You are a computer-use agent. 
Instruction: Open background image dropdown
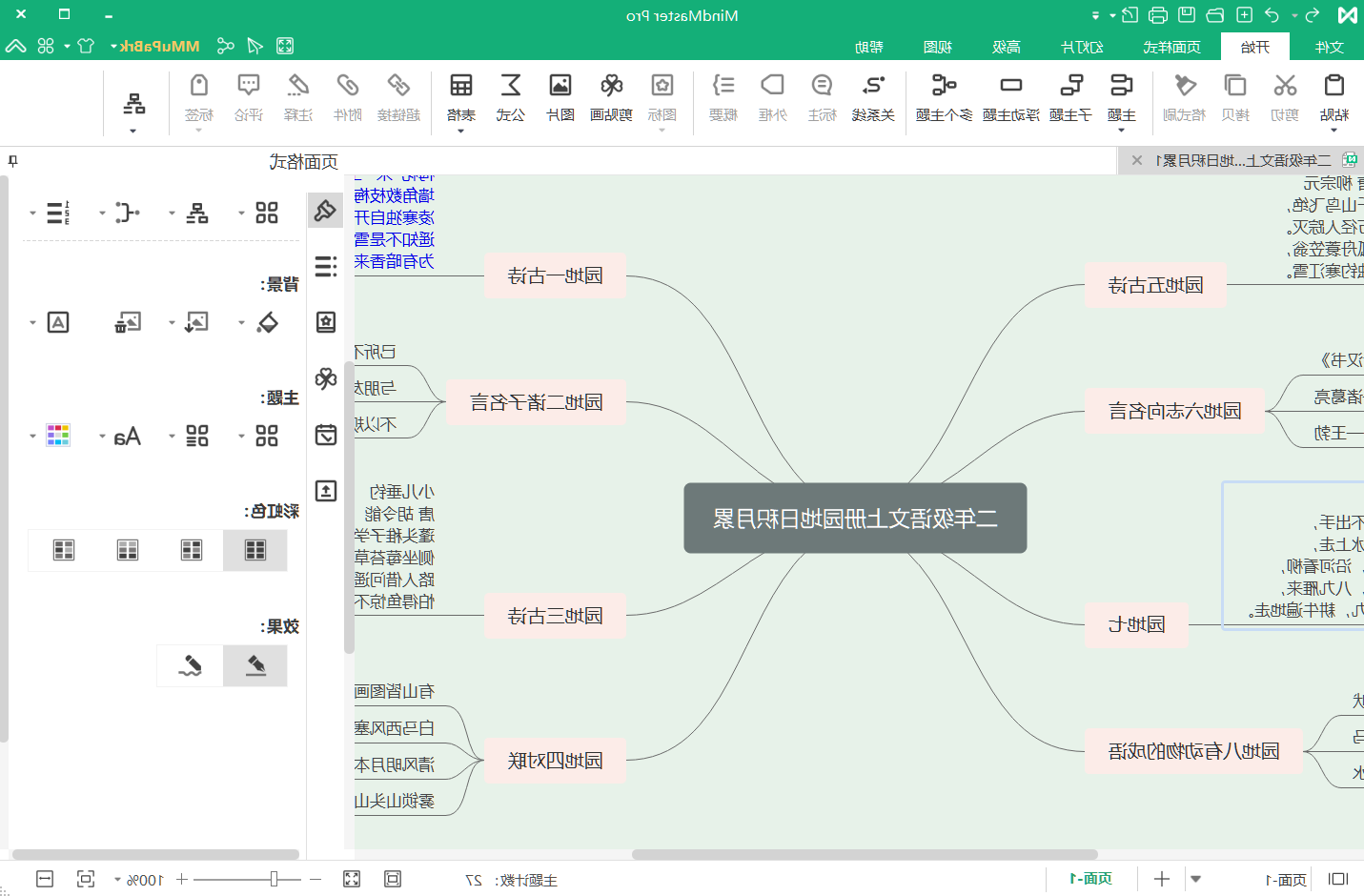(x=190, y=322)
